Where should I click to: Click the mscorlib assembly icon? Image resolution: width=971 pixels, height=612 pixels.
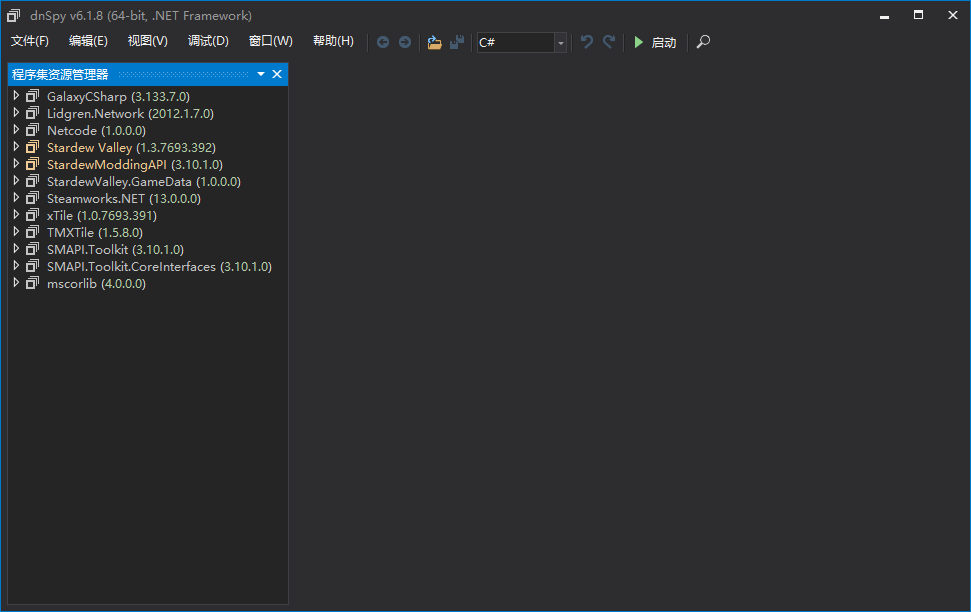pyautogui.click(x=32, y=283)
